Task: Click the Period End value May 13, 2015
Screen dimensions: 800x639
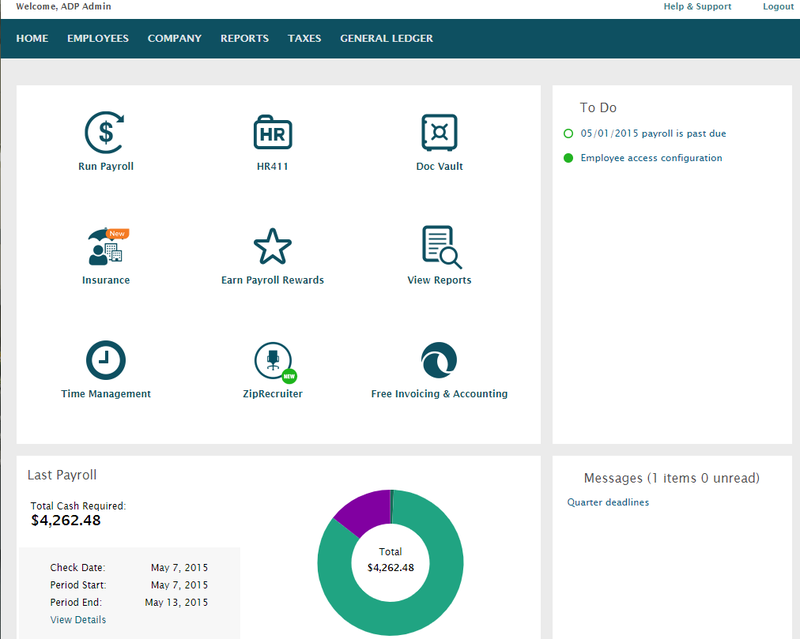Action: 176,602
